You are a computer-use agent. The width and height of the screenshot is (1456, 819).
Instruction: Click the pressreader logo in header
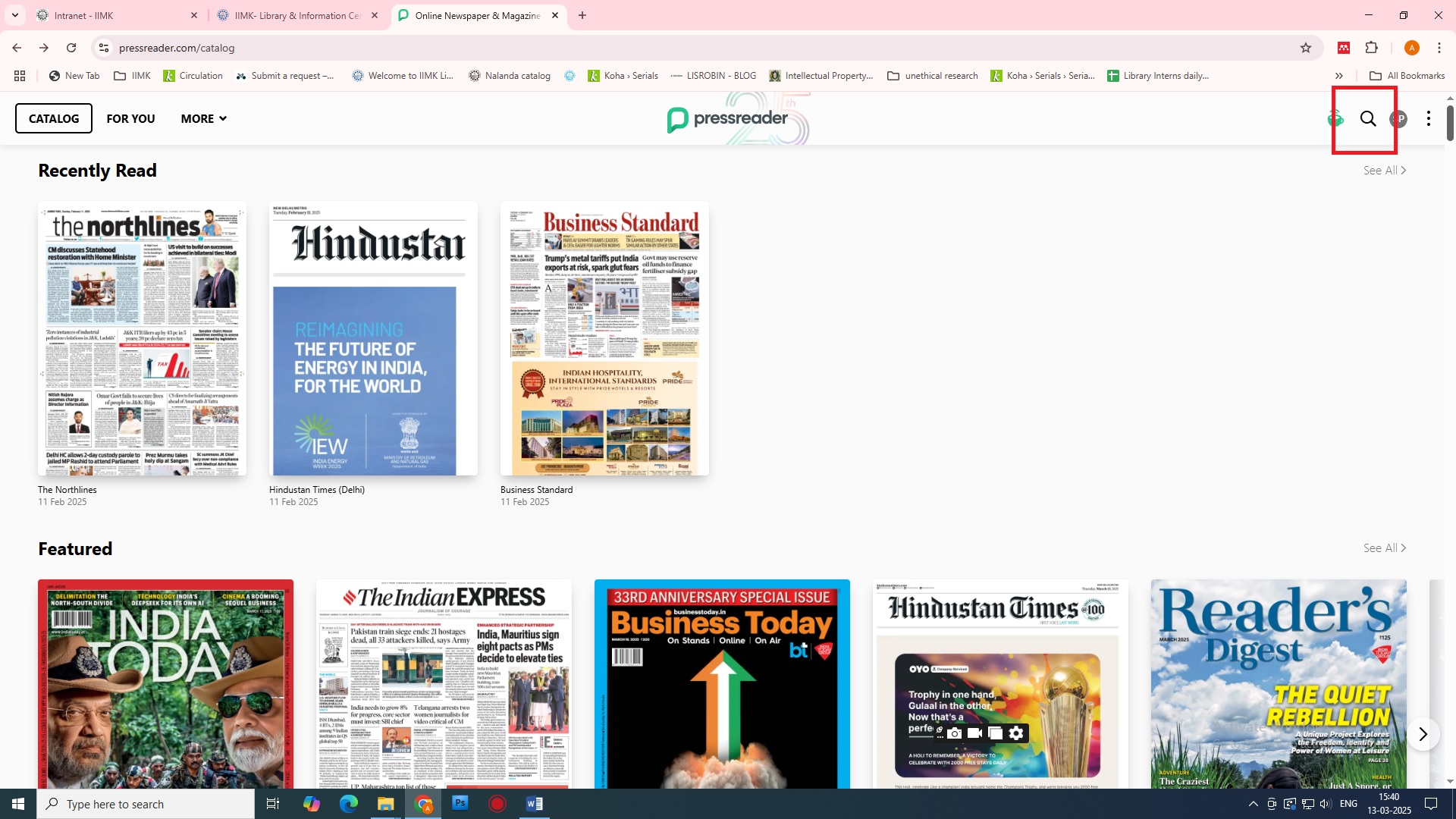click(x=728, y=119)
